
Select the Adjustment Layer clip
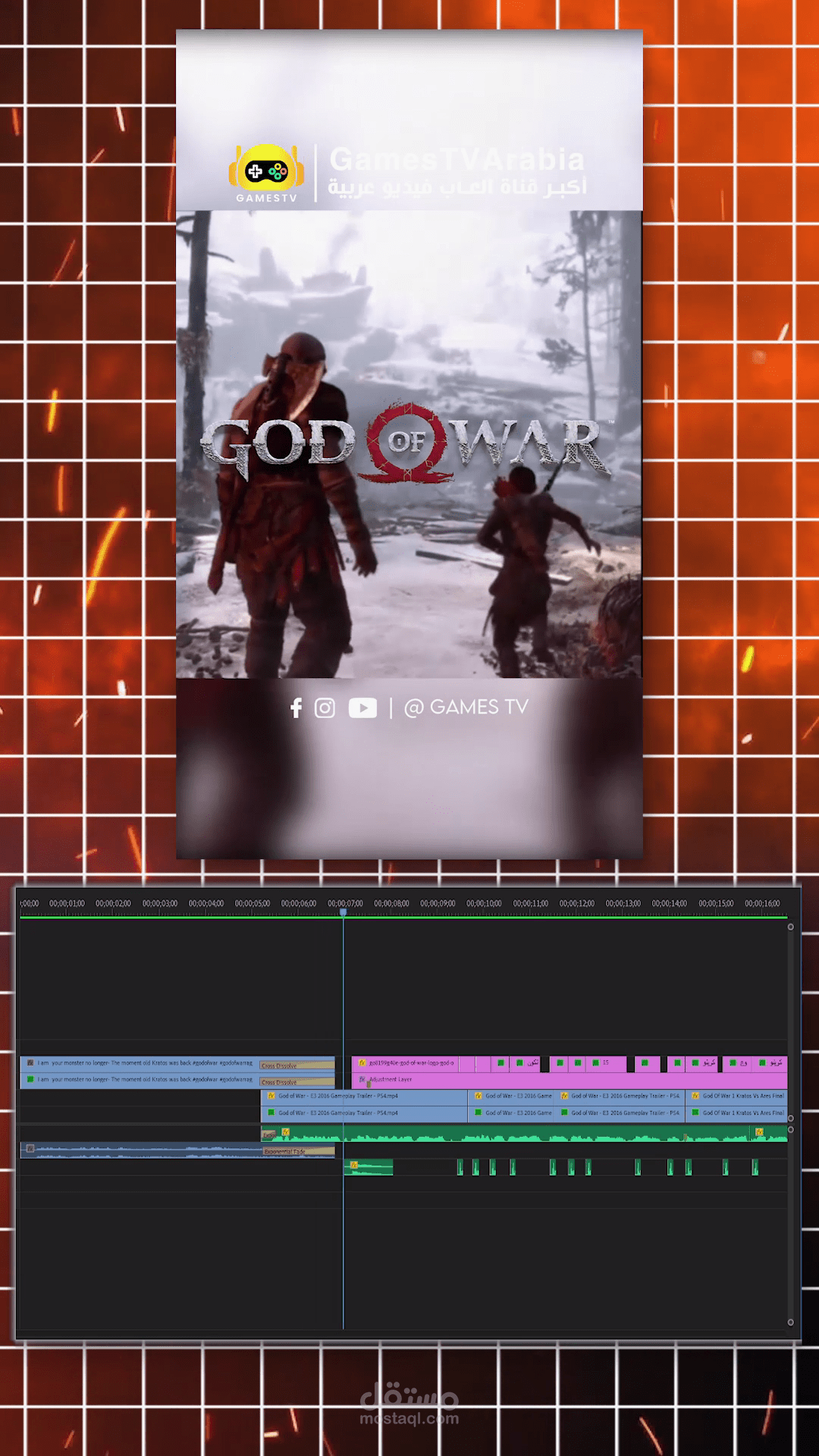click(x=570, y=1081)
